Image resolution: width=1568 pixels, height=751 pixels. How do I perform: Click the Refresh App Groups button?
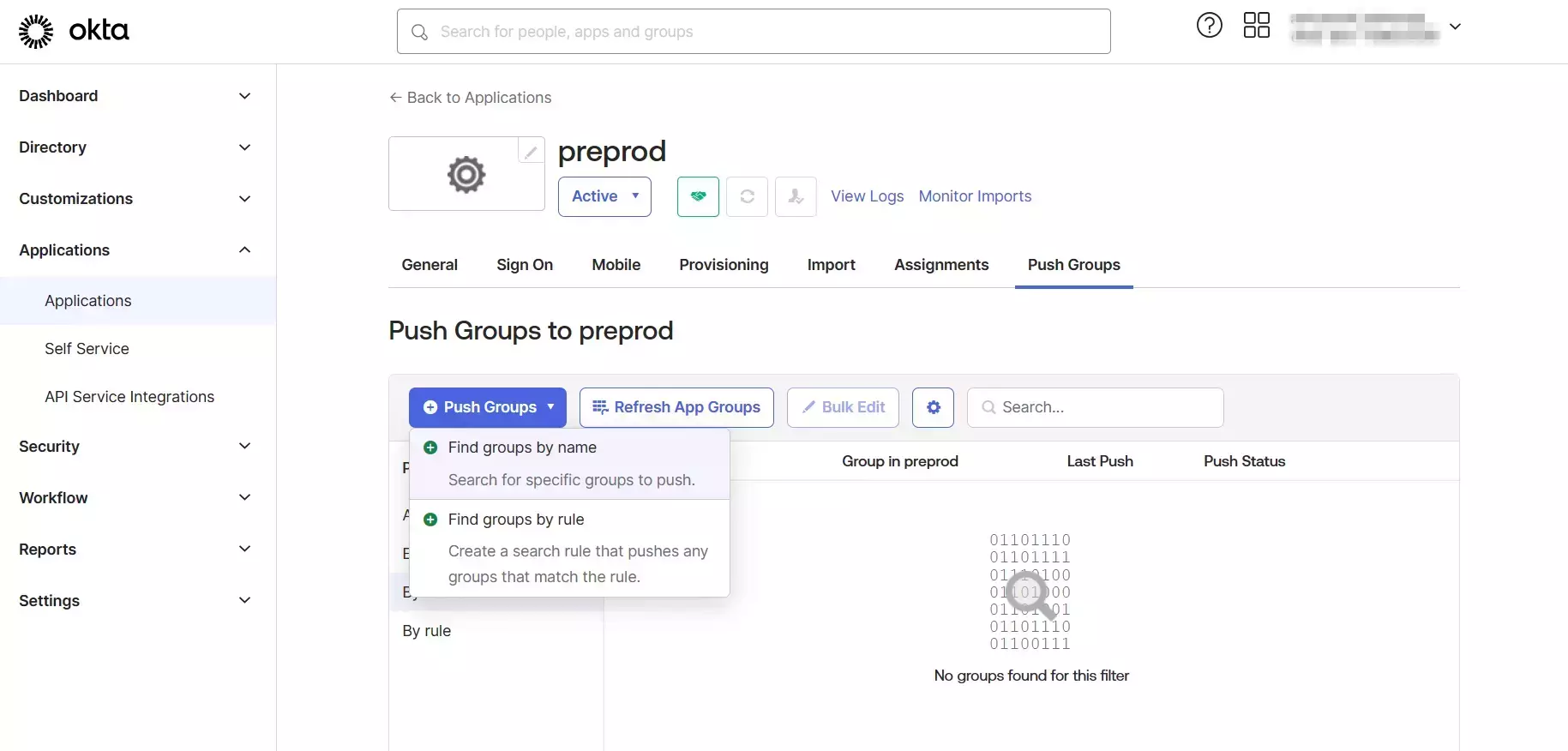point(676,407)
